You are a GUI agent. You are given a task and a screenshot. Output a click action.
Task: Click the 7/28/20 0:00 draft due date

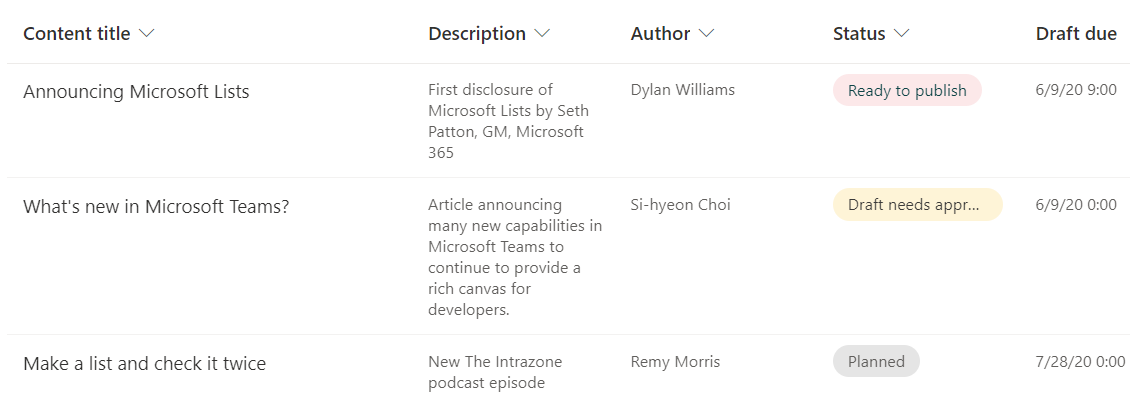[x=1080, y=362]
